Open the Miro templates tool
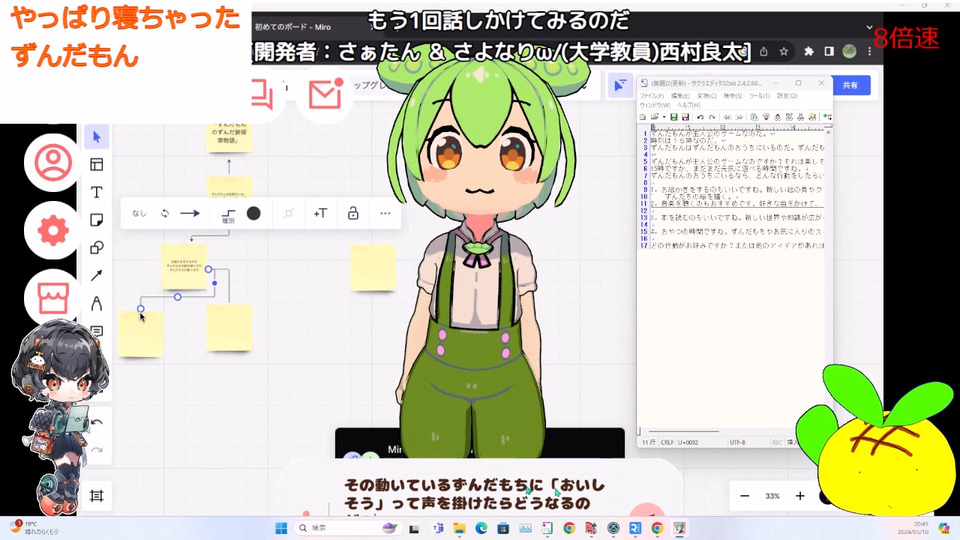Image resolution: width=960 pixels, height=540 pixels. pos(96,164)
